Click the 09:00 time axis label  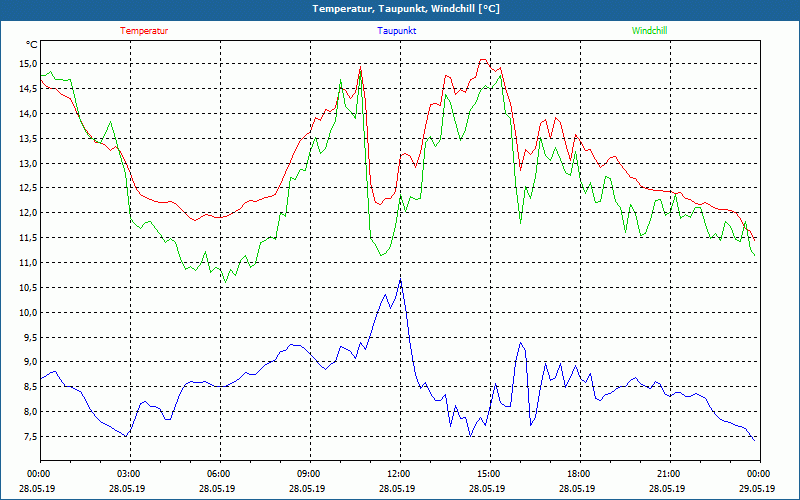click(x=308, y=474)
